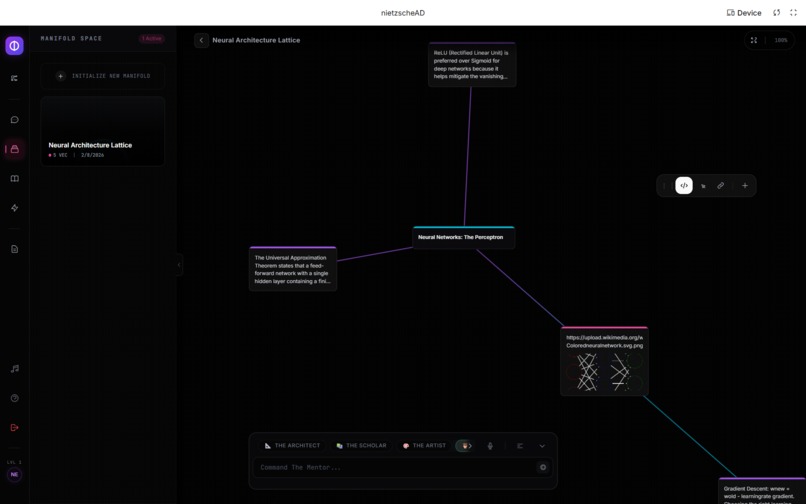Click the red logout icon
The width and height of the screenshot is (806, 504).
pyautogui.click(x=14, y=427)
